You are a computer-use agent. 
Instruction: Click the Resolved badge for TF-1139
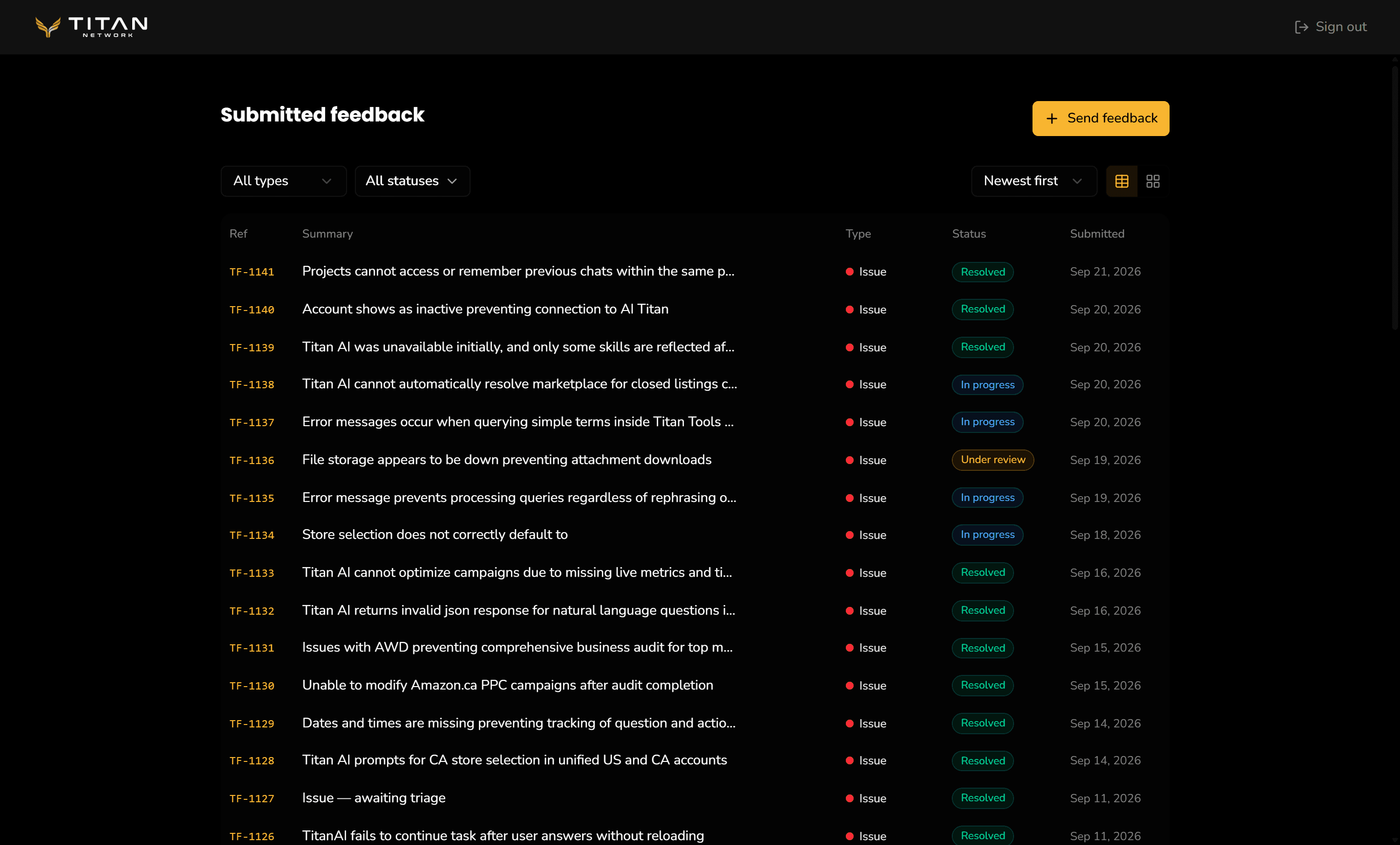click(982, 347)
